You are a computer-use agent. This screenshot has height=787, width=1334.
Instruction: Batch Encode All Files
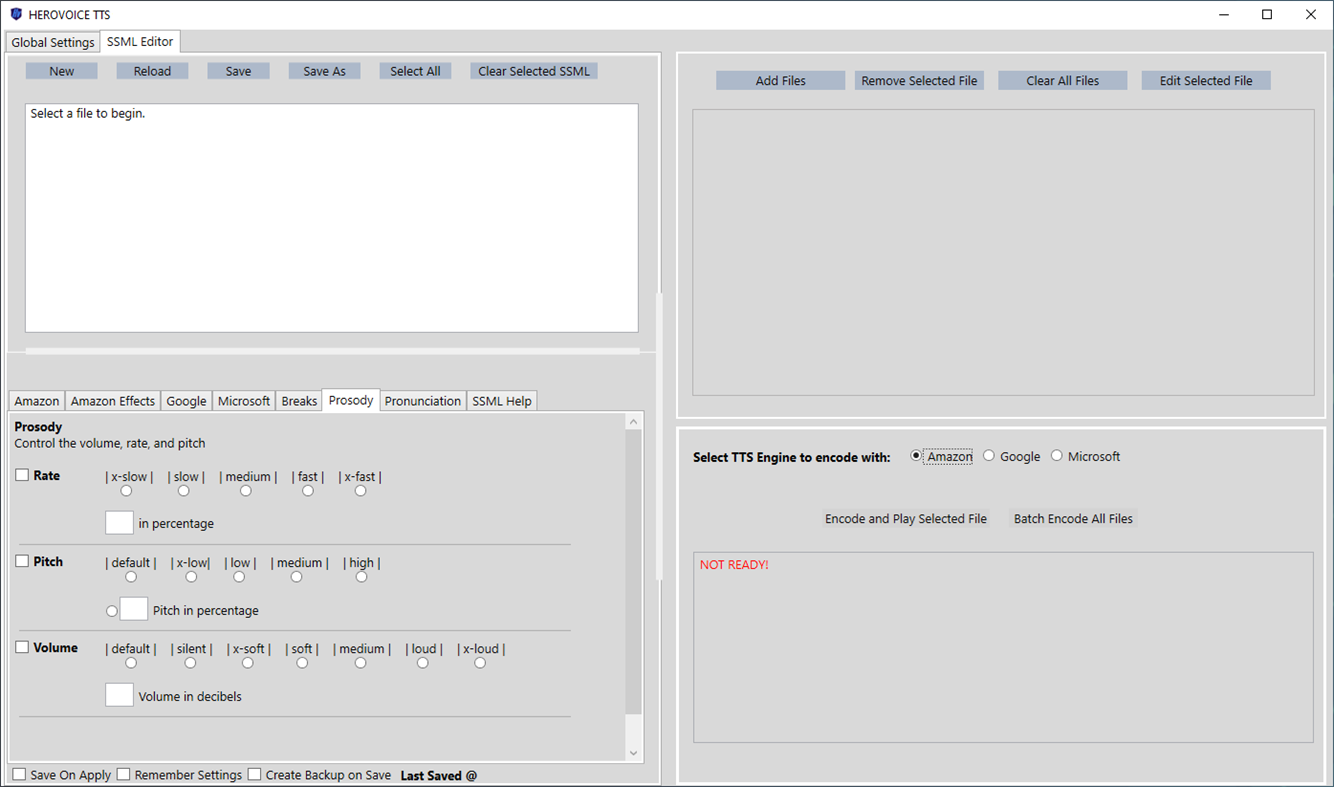[x=1072, y=518]
